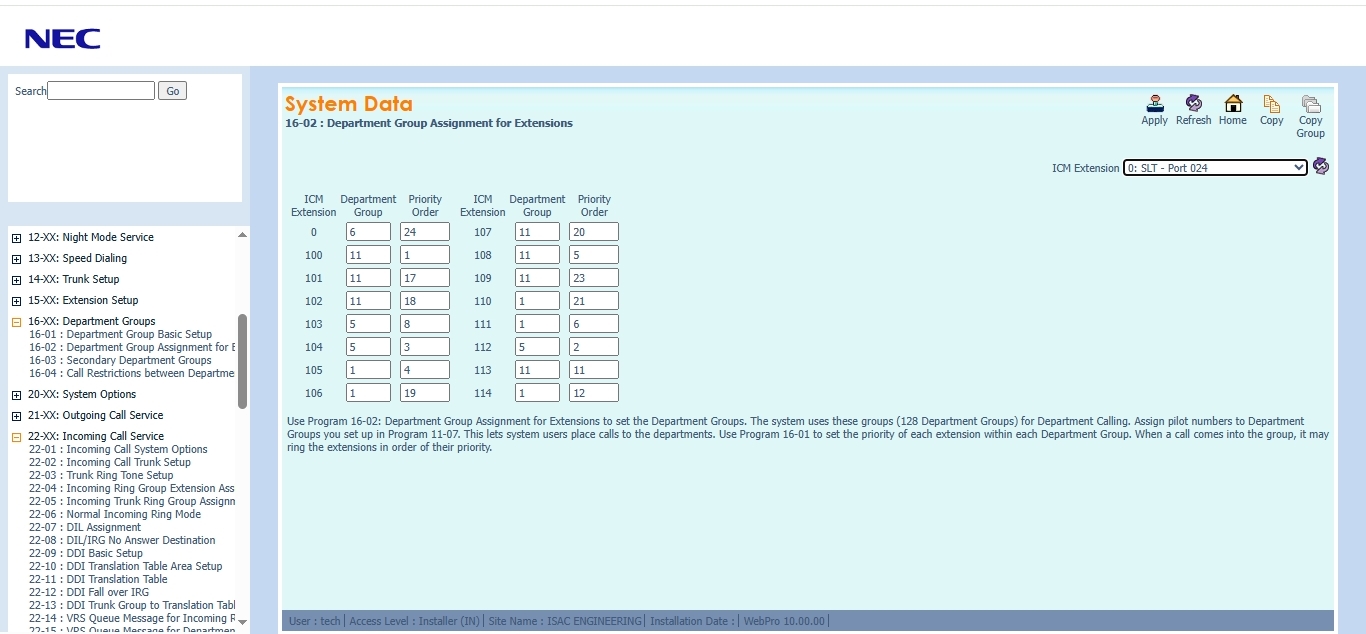Screen dimensions: 1366x634
Task: Collapse the 16-XX: Department Groups node
Action: (16, 322)
